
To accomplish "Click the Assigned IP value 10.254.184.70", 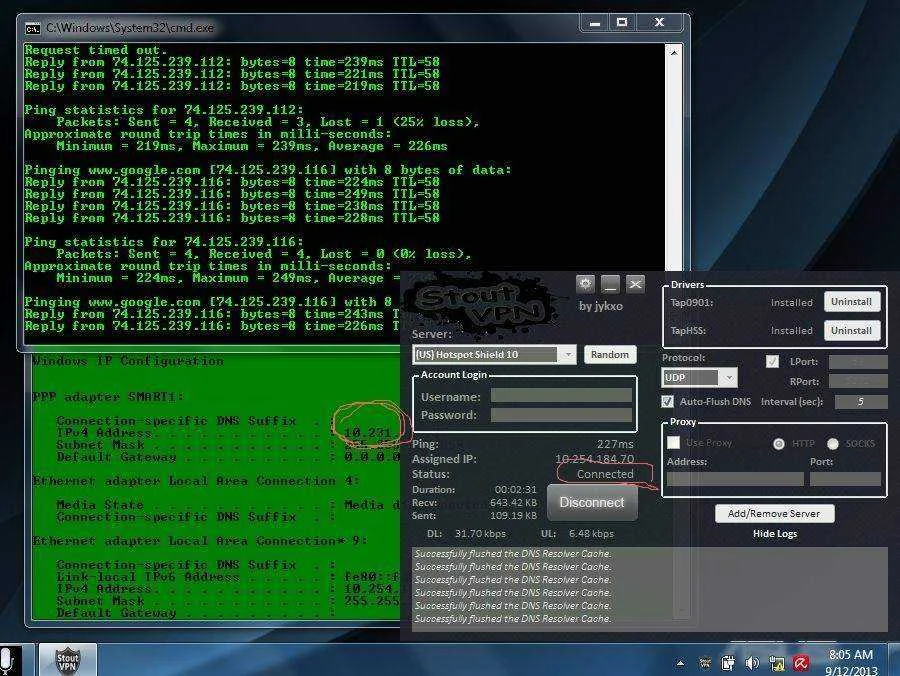I will pos(595,459).
